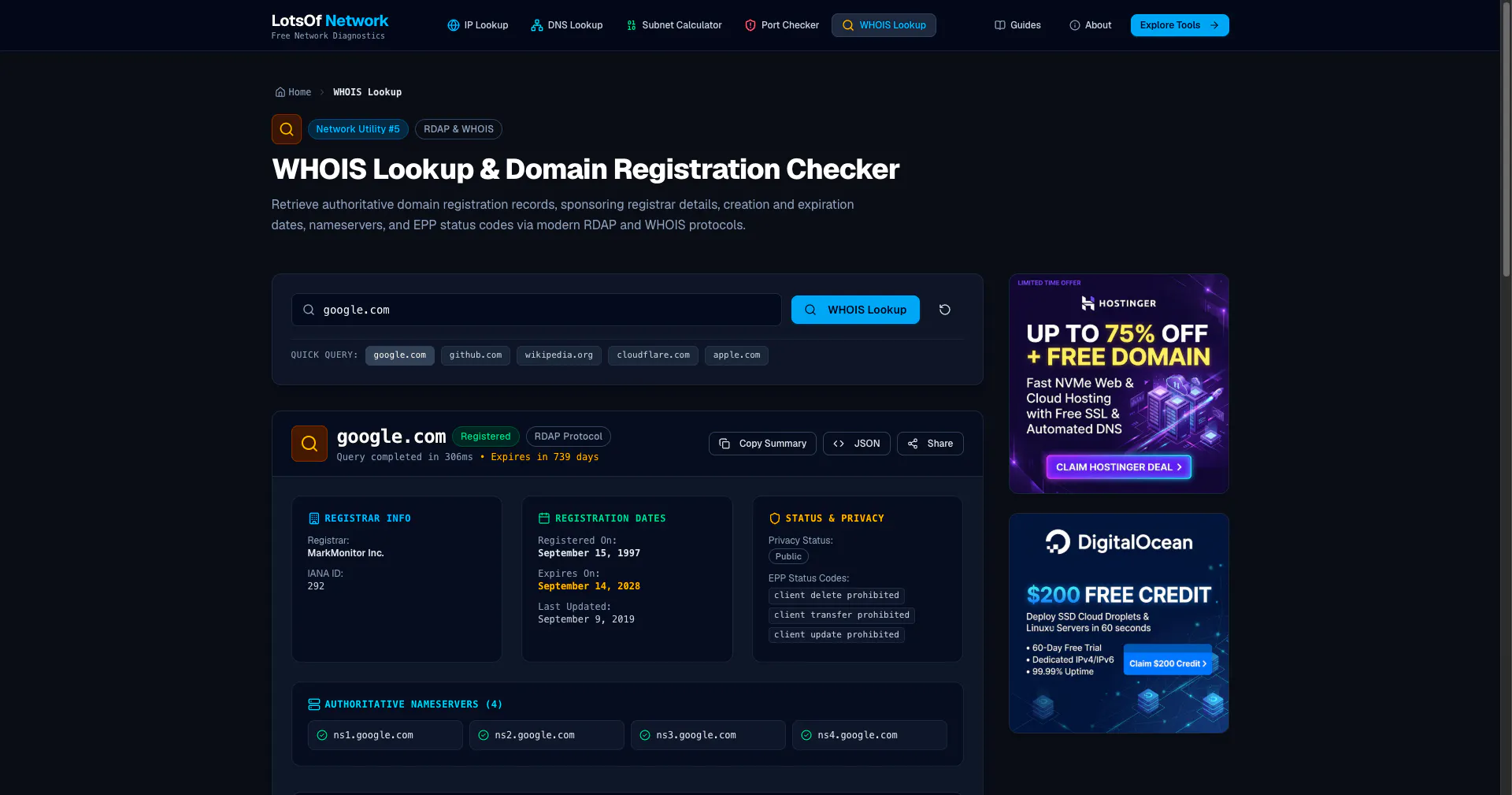The width and height of the screenshot is (1512, 795).
Task: Click the Registered status badge
Action: pyautogui.click(x=486, y=437)
